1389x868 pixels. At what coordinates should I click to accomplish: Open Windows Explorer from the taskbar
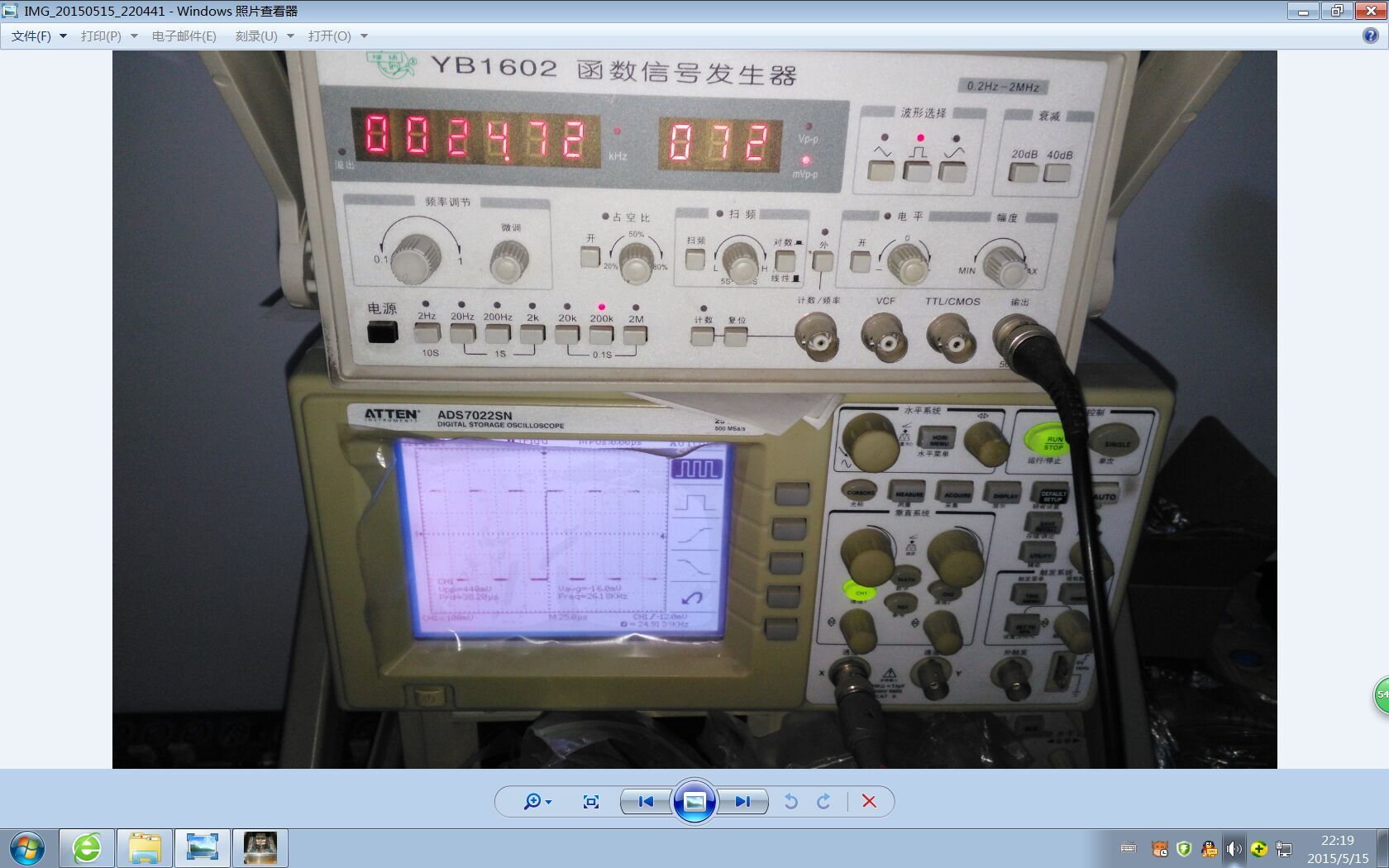[144, 848]
